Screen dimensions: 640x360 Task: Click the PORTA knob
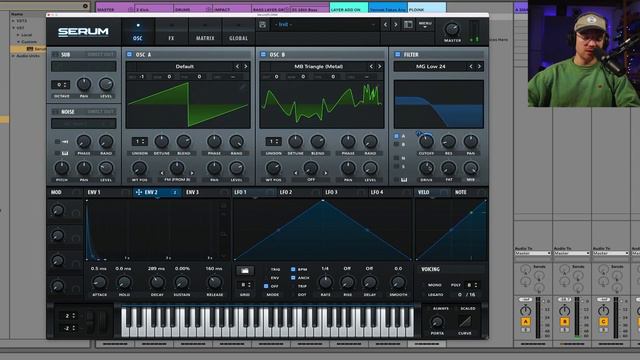pyautogui.click(x=437, y=322)
